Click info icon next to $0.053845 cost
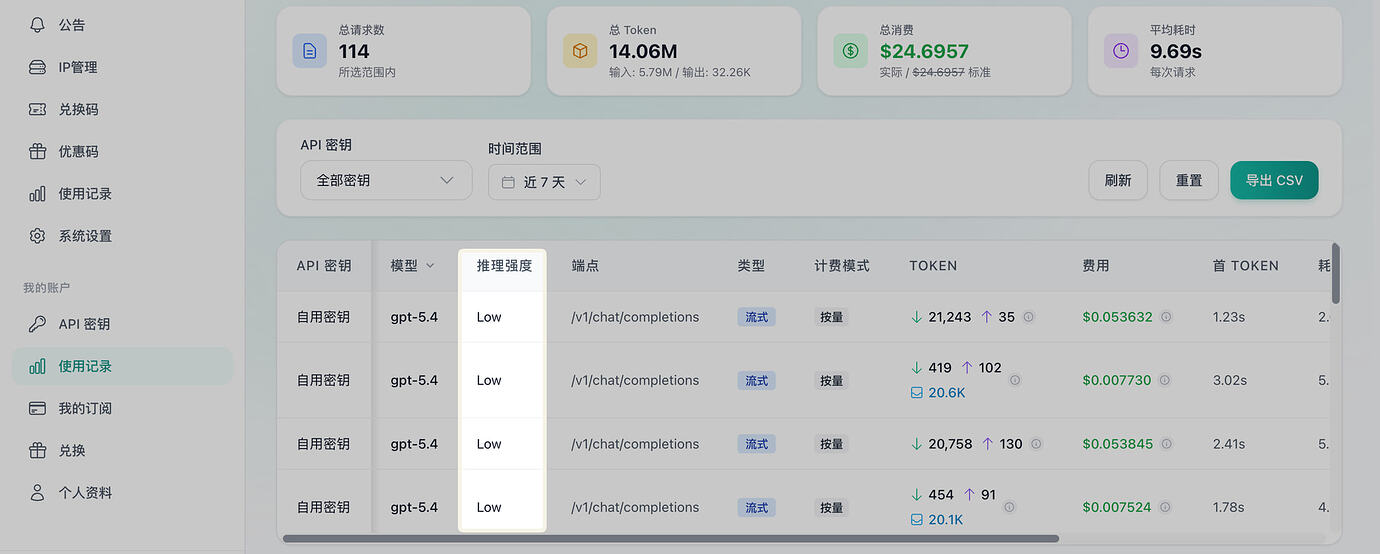 tap(1166, 444)
